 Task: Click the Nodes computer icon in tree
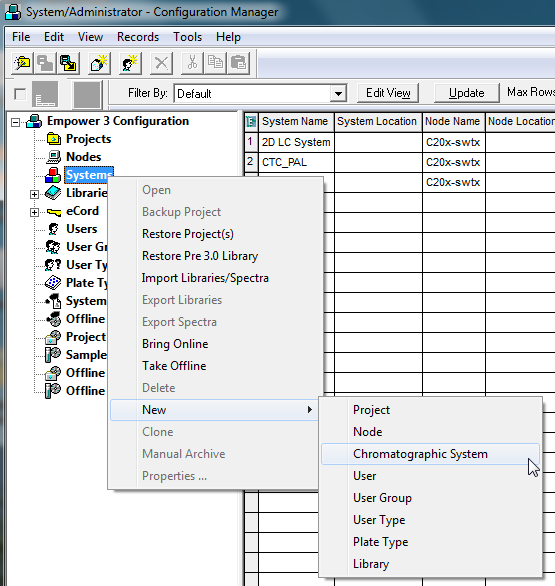(53, 157)
